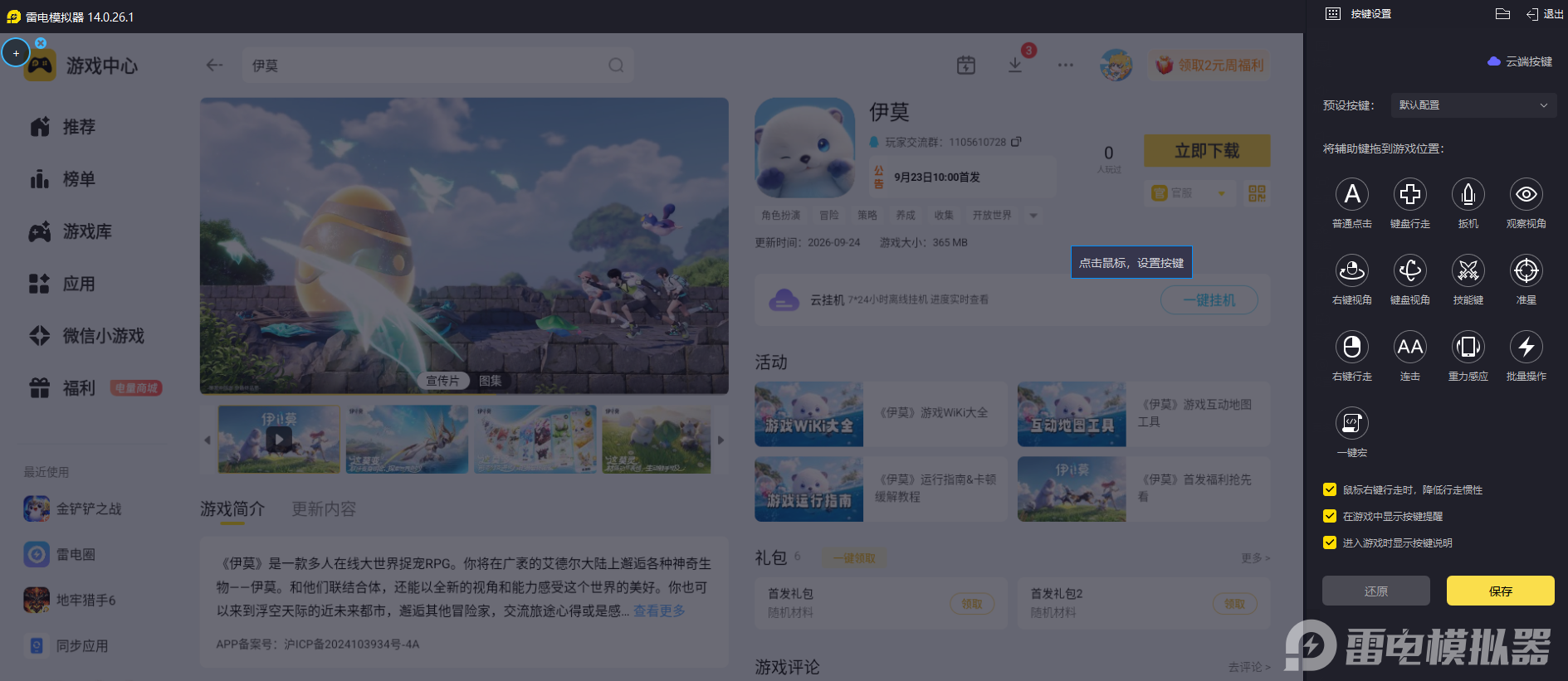
Task: Open the calendar reservation icon
Action: (x=966, y=65)
